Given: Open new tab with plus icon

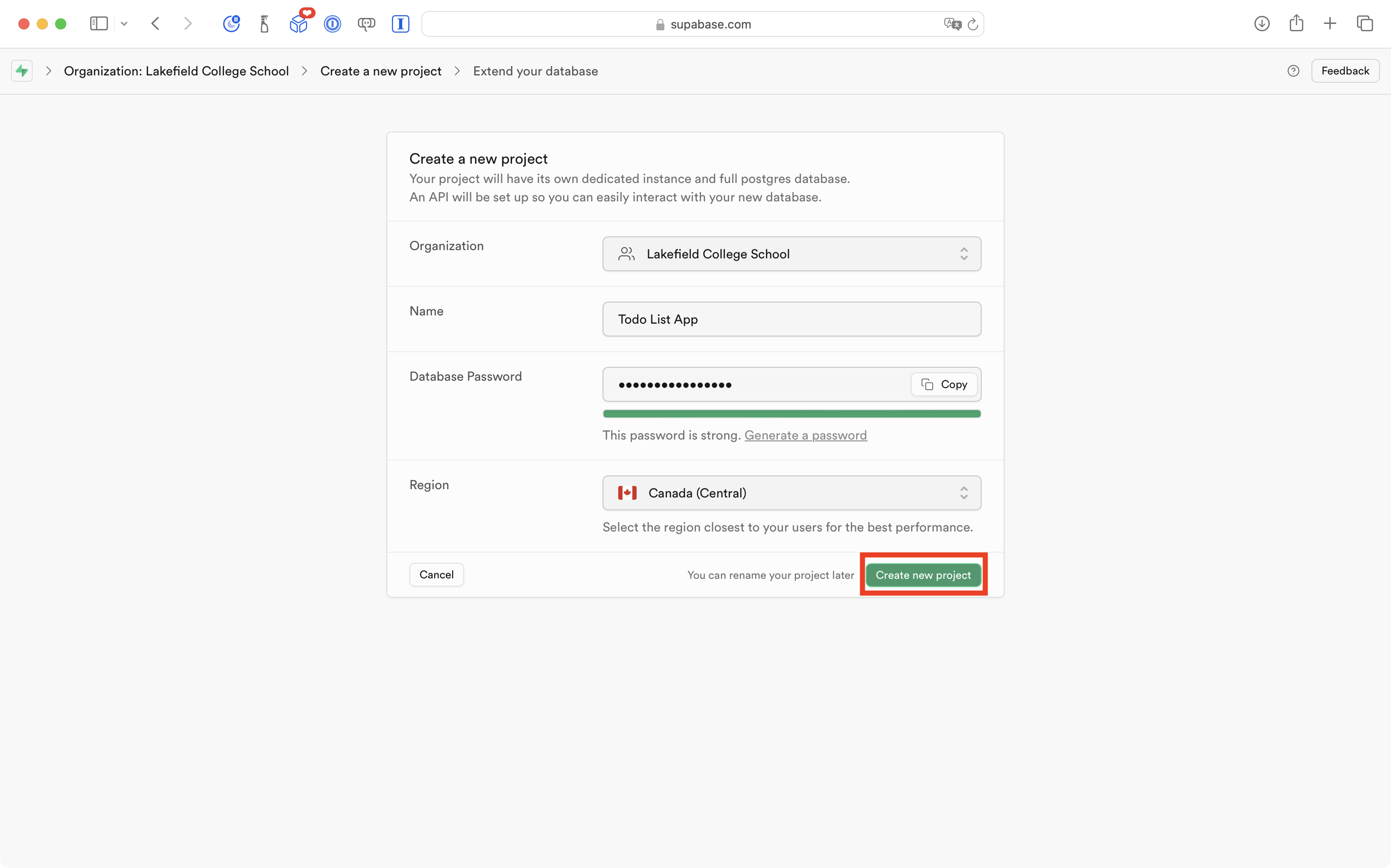Looking at the screenshot, I should [x=1330, y=23].
